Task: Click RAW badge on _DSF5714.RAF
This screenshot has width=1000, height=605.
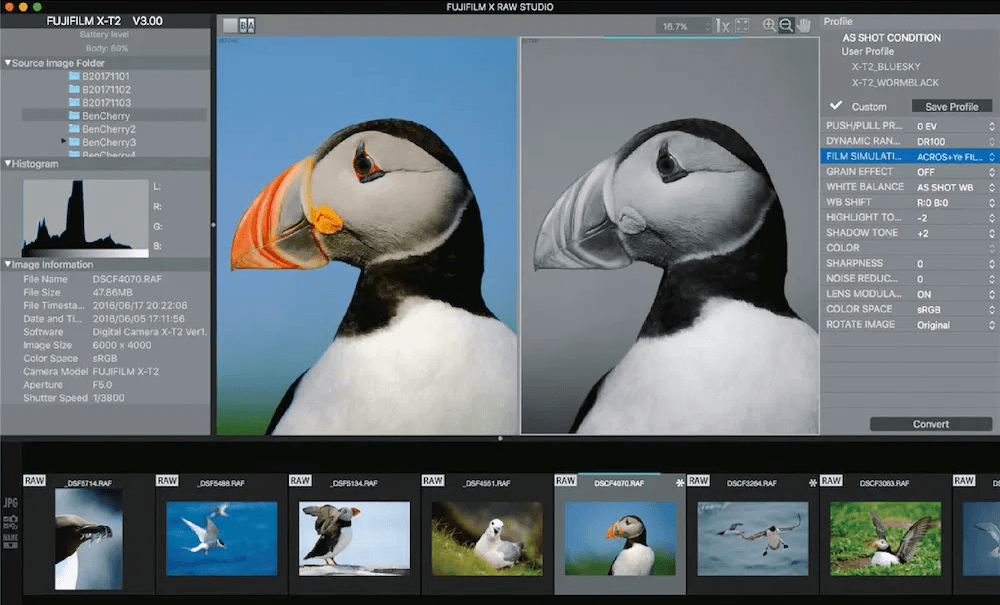Action: [x=34, y=481]
